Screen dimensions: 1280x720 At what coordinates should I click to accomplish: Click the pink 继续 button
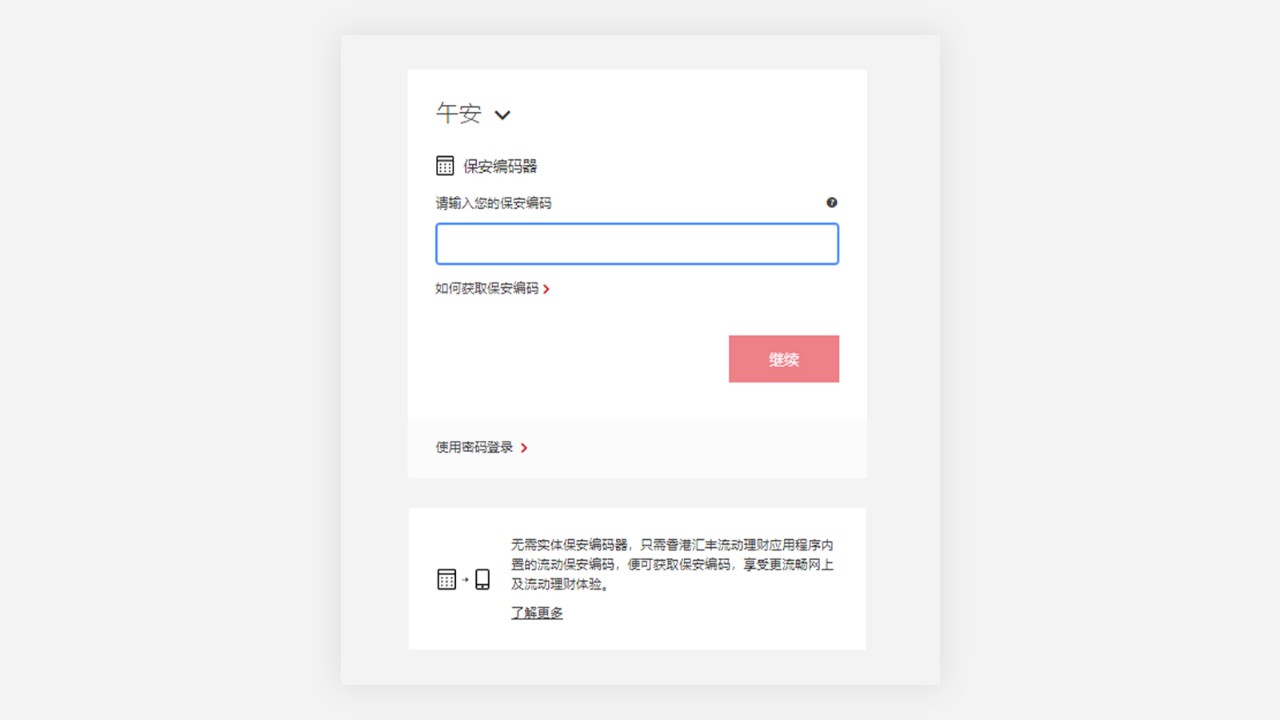pos(784,359)
